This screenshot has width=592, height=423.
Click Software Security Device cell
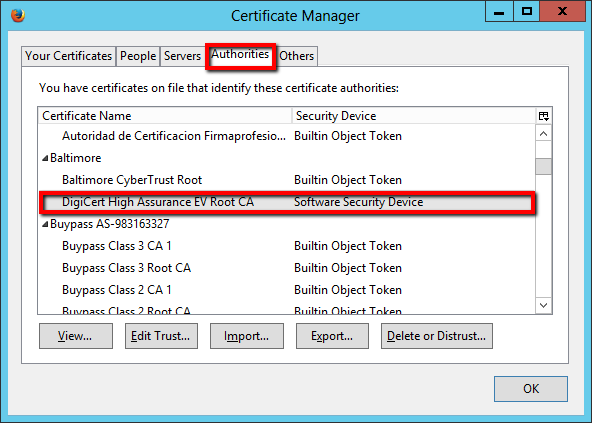click(358, 202)
